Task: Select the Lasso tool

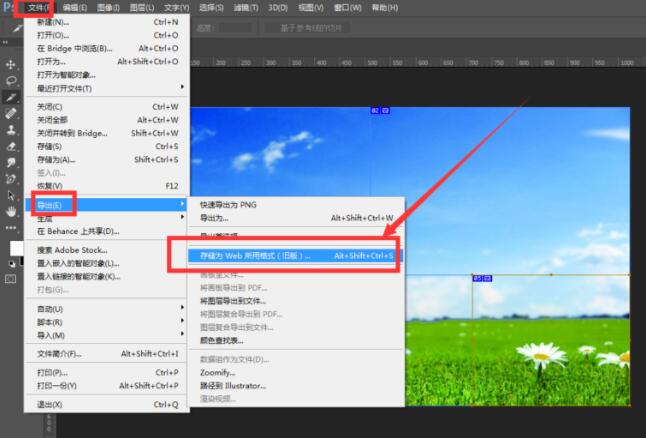Action: click(x=11, y=81)
